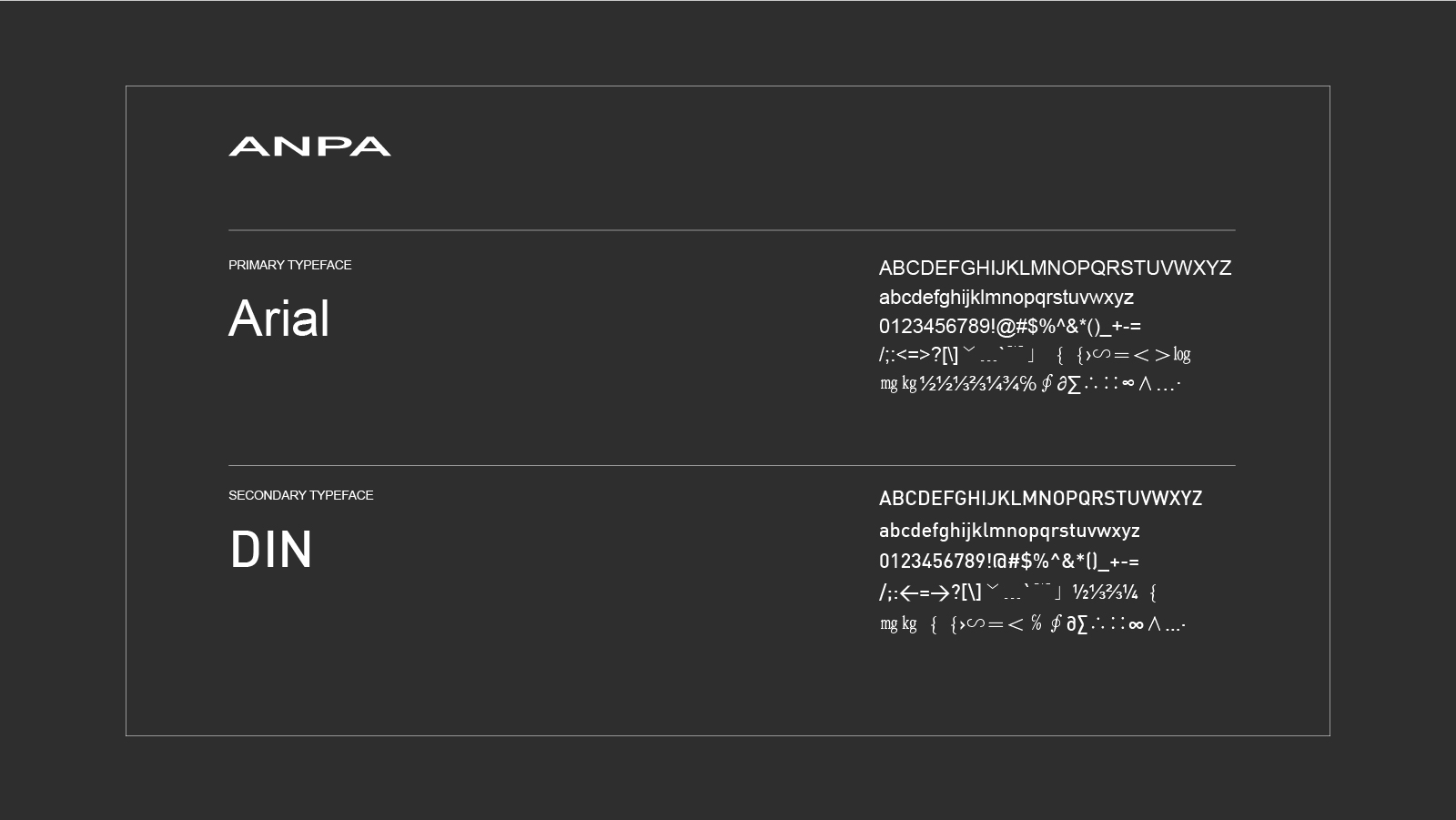Click the large DIN typeface name
Screen dimensions: 1456x820
270,550
